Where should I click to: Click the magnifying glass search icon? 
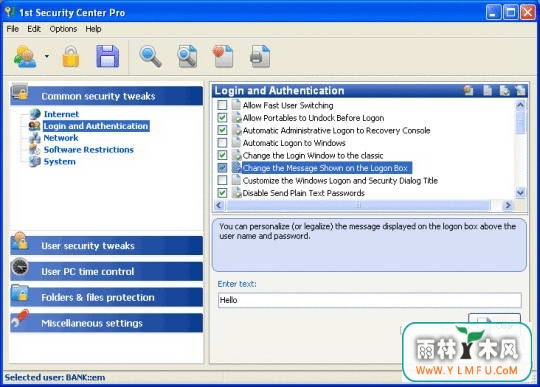tap(150, 57)
